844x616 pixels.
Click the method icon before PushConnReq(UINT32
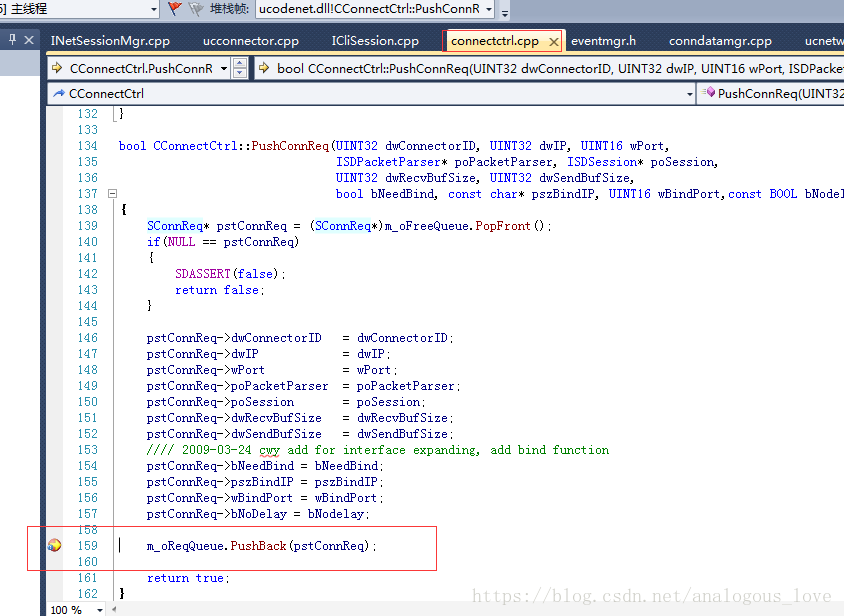[708, 93]
